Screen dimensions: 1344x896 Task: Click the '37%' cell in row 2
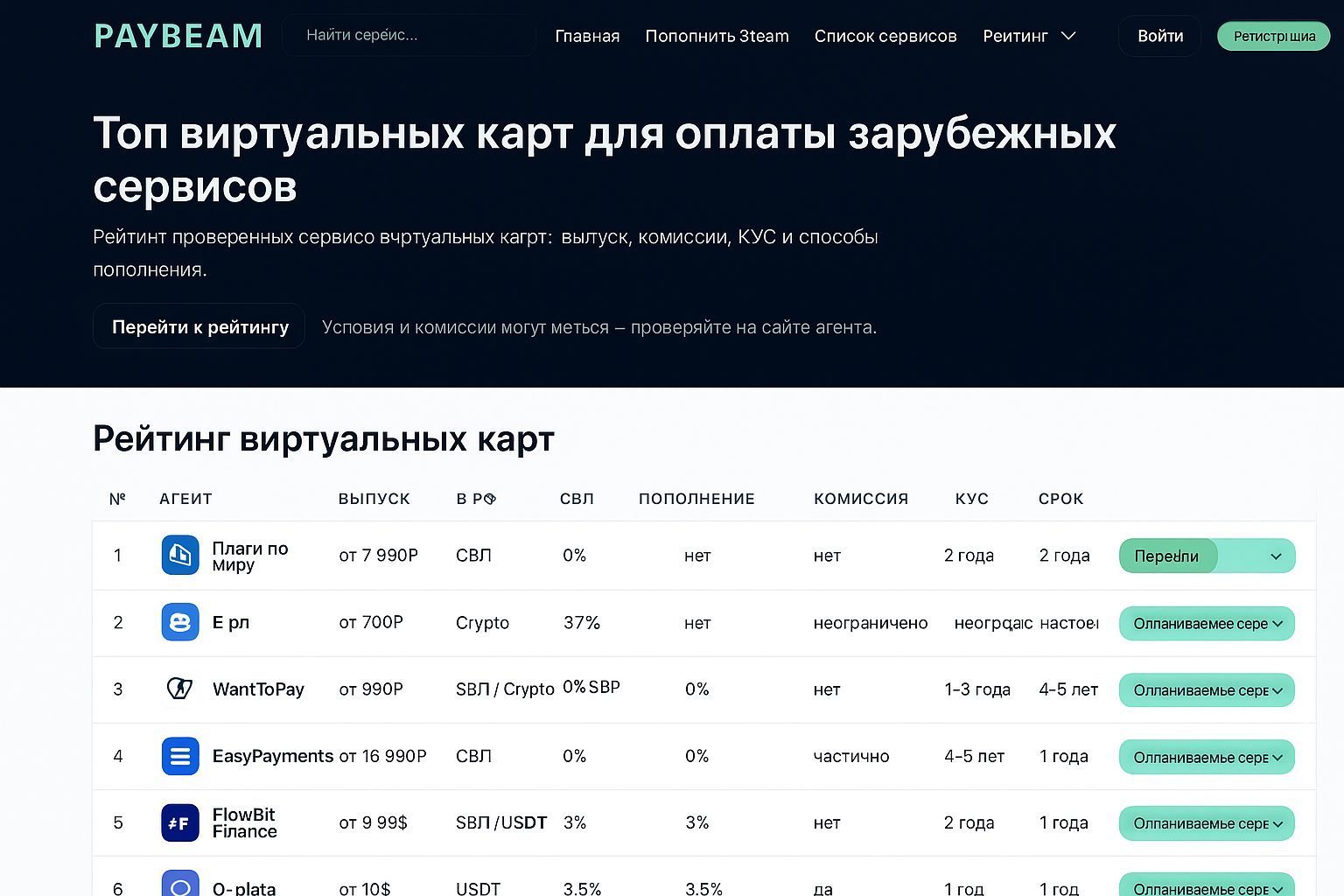[582, 622]
